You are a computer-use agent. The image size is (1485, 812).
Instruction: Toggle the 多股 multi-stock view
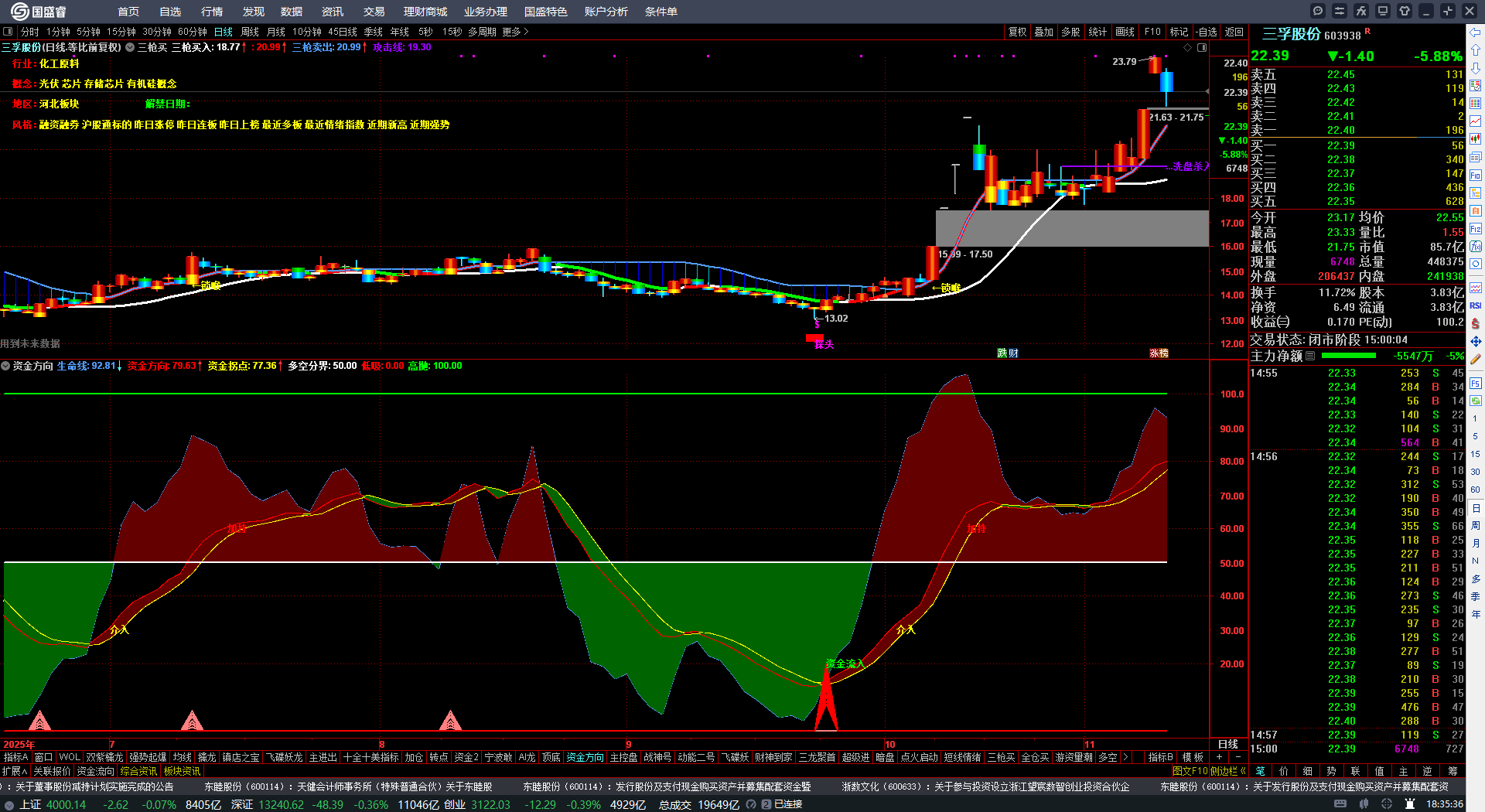1070,32
